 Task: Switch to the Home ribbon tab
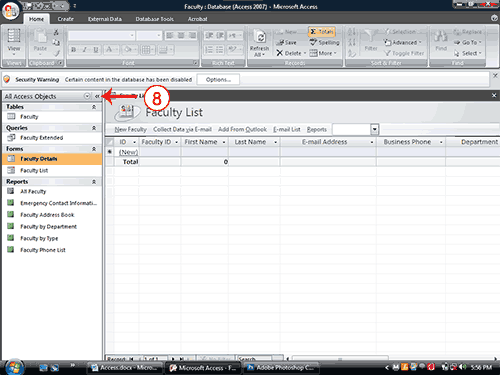(36, 19)
